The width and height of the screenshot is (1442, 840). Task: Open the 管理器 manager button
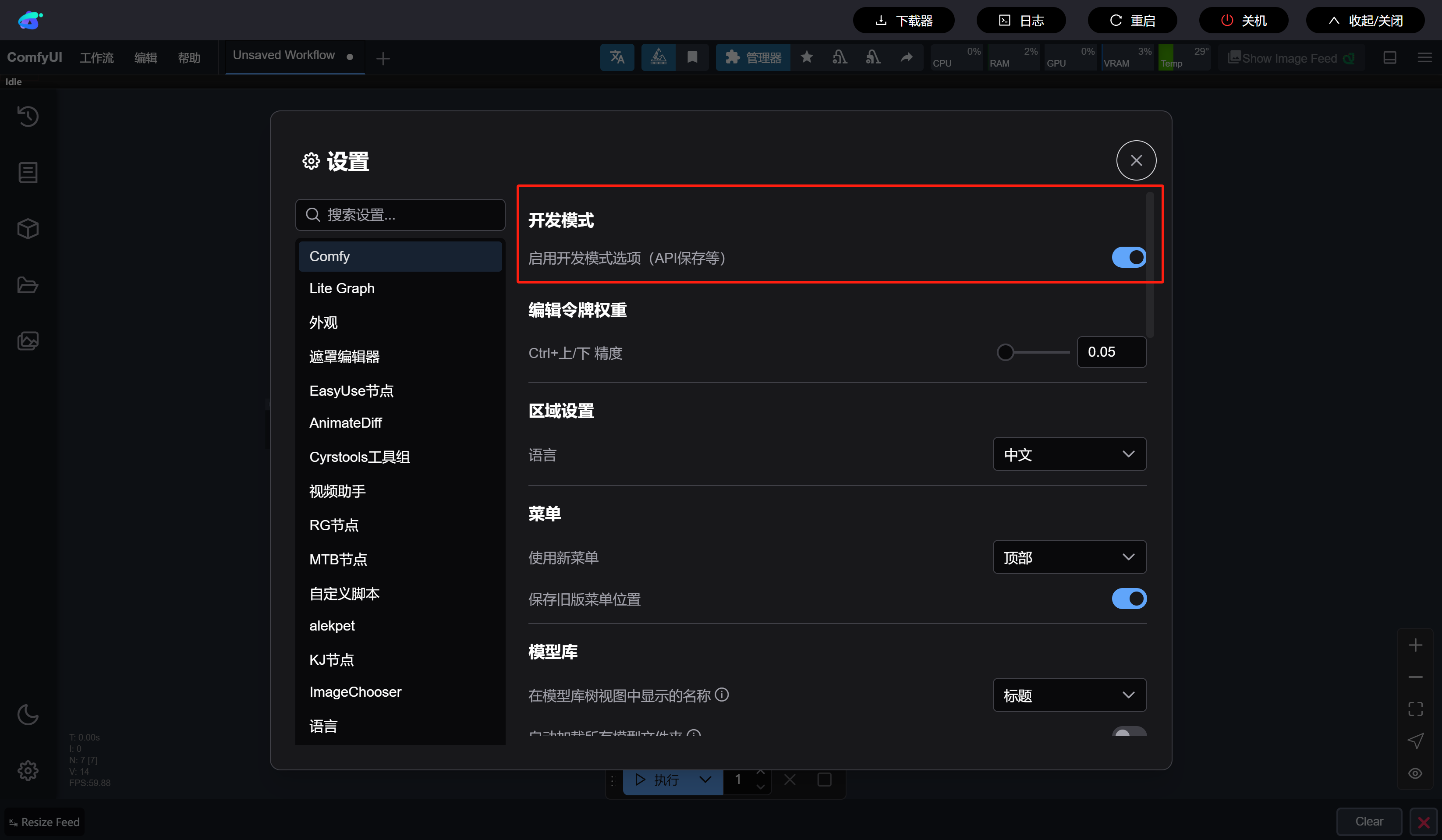click(753, 57)
